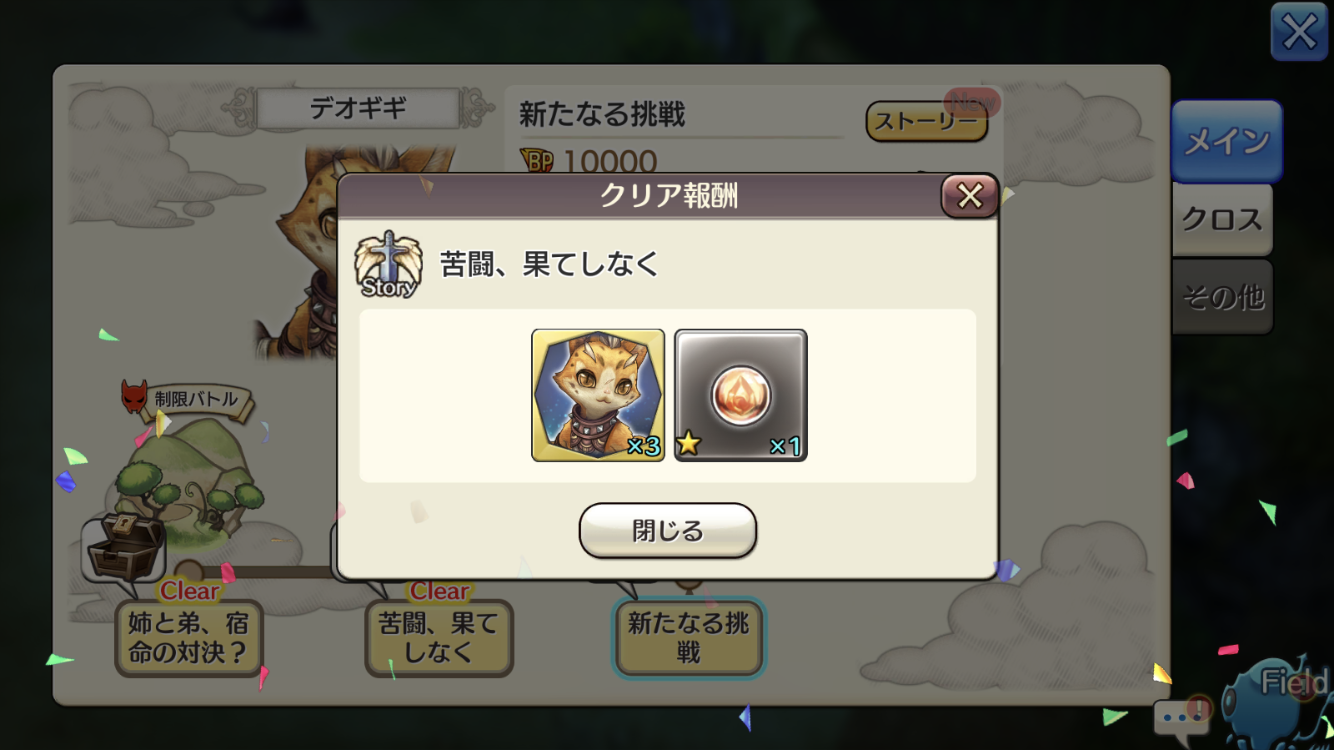The image size is (1334, 750).
Task: Click the red demon mask icon
Action: tap(134, 397)
